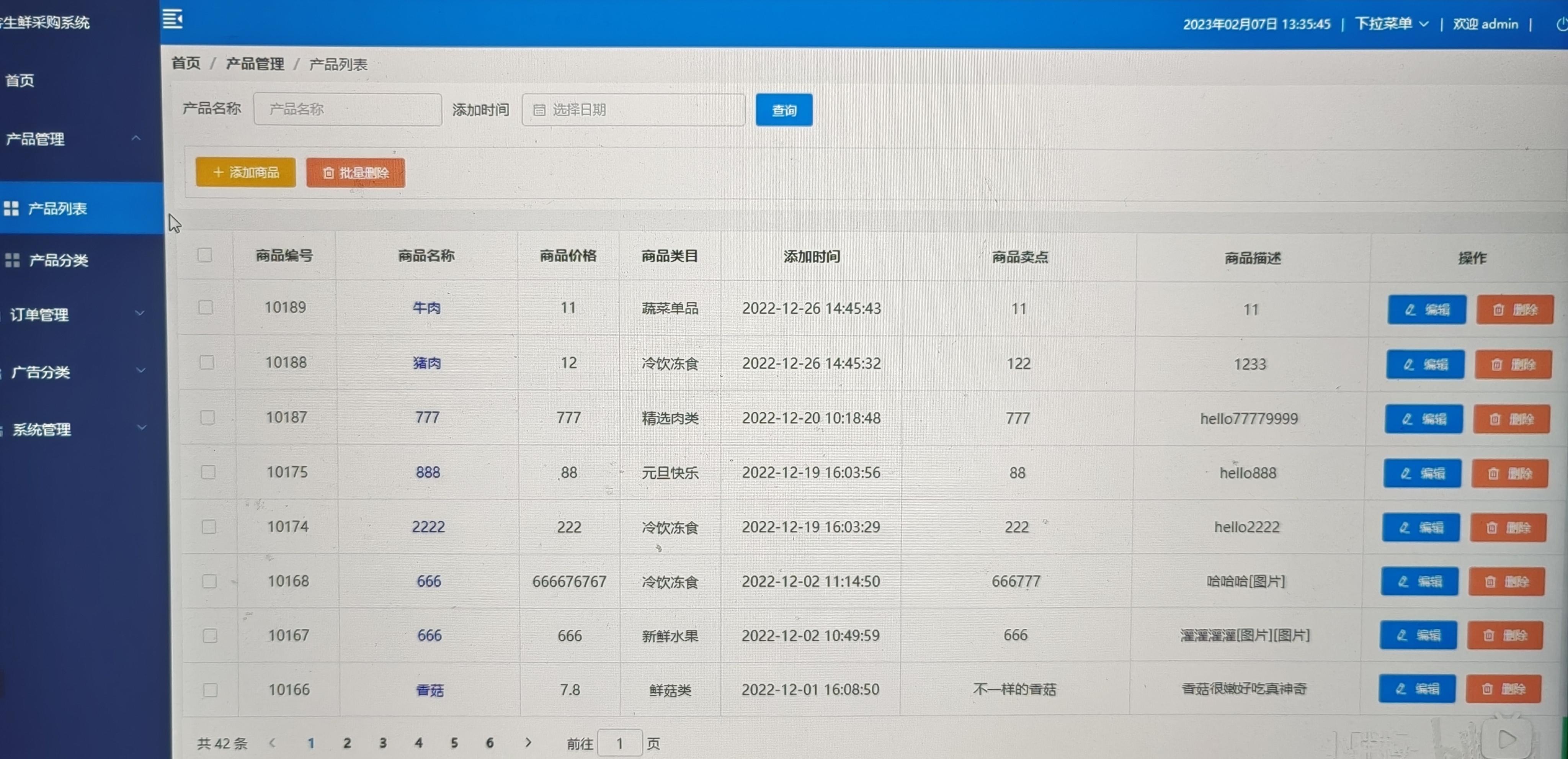Go to page 4 in pagination

(419, 743)
